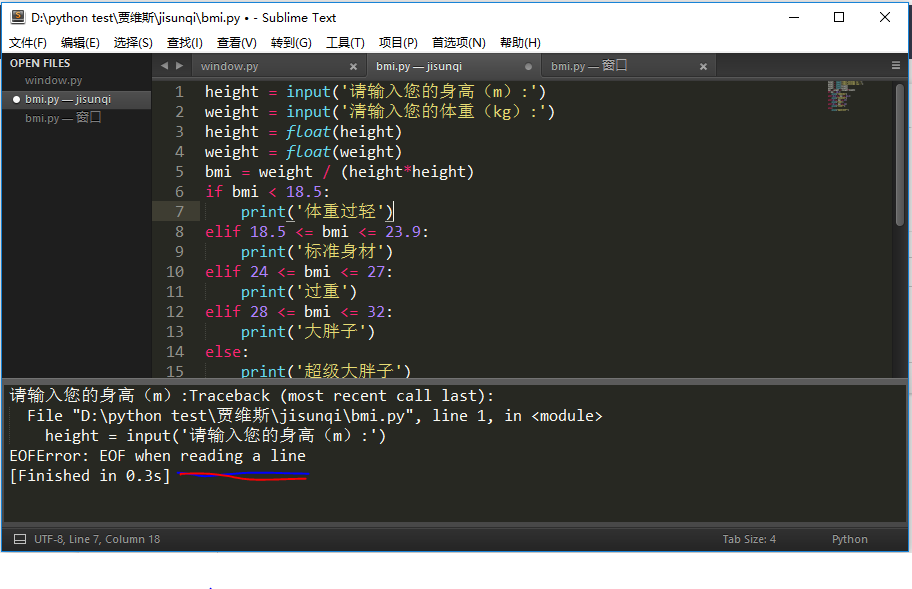Click print('体重过轻') on line 7
Viewport: 912px width, 589px height.
coord(317,212)
